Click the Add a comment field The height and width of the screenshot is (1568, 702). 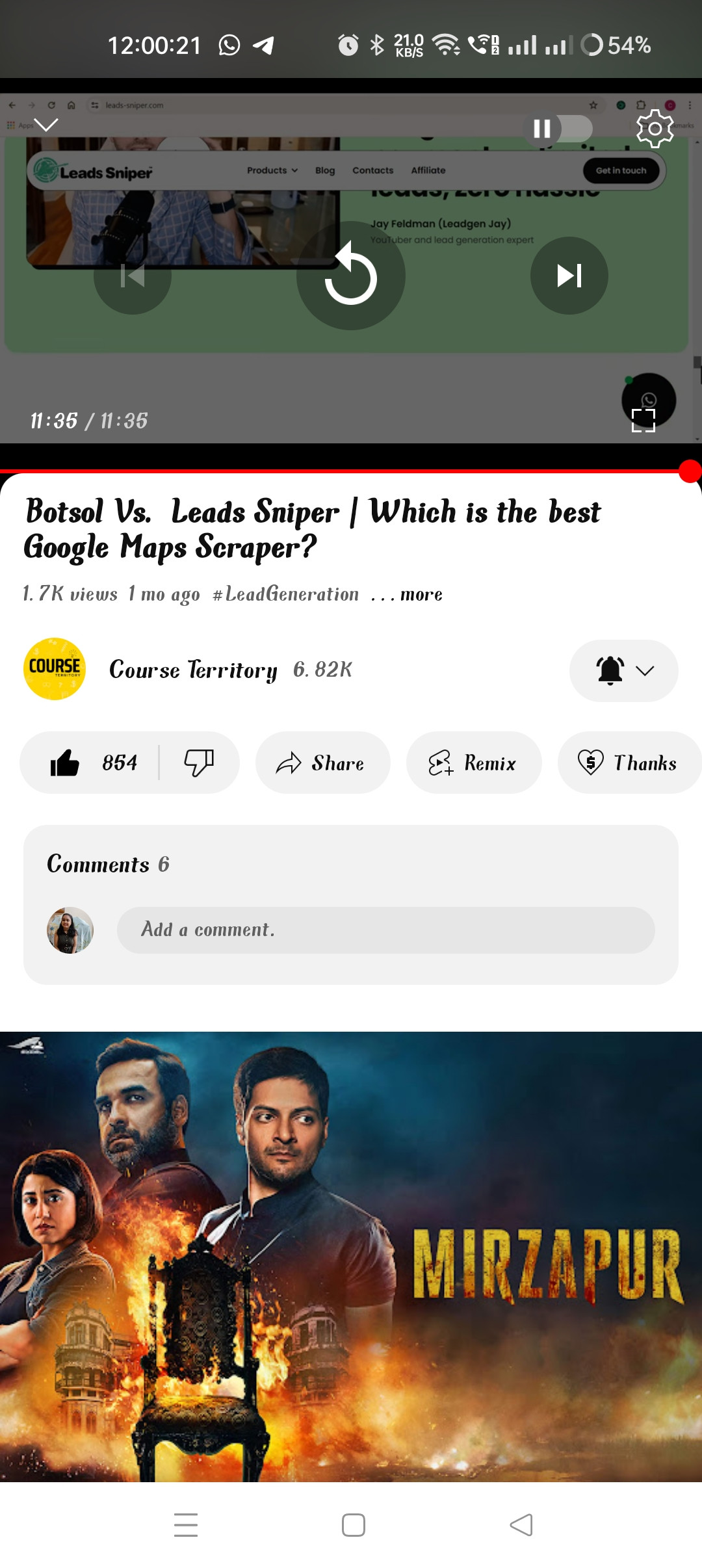[x=386, y=930]
